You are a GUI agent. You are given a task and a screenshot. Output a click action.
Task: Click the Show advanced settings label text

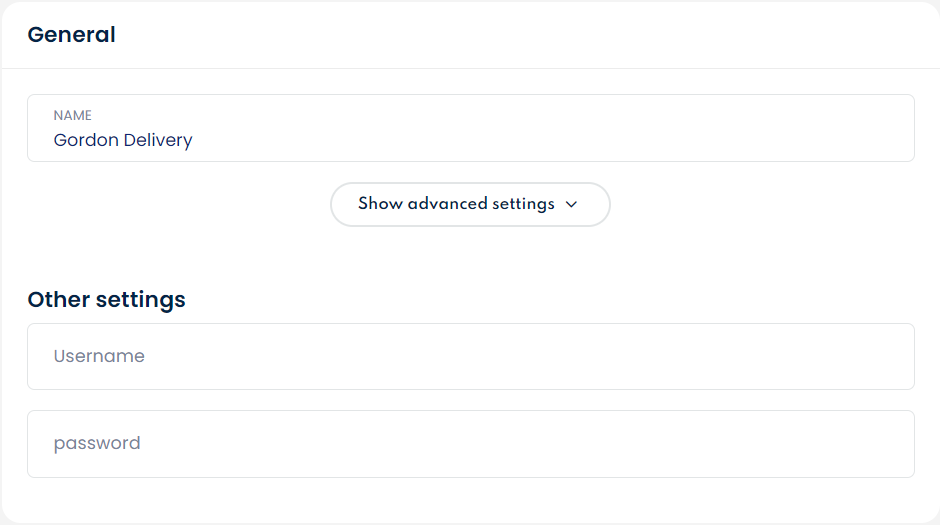coord(456,204)
